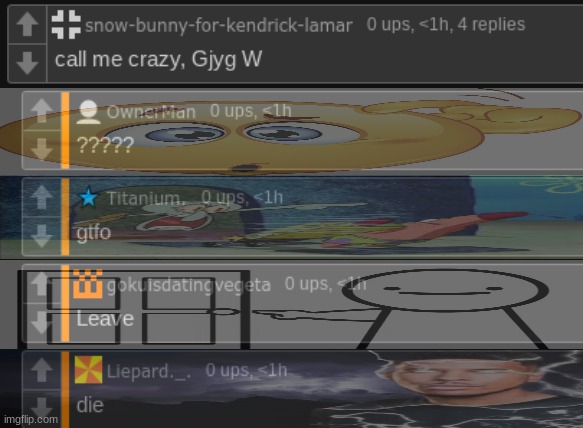Click the white cross avatar icon
Image resolution: width=583 pixels, height=428 pixels.
click(66, 25)
